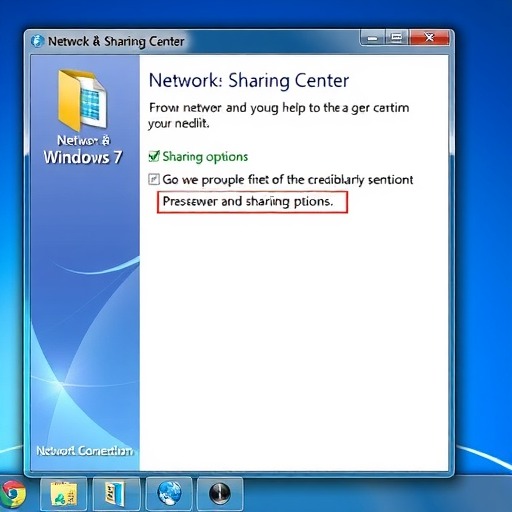
Task: Open the dark round taskbar icon
Action: coord(220,494)
